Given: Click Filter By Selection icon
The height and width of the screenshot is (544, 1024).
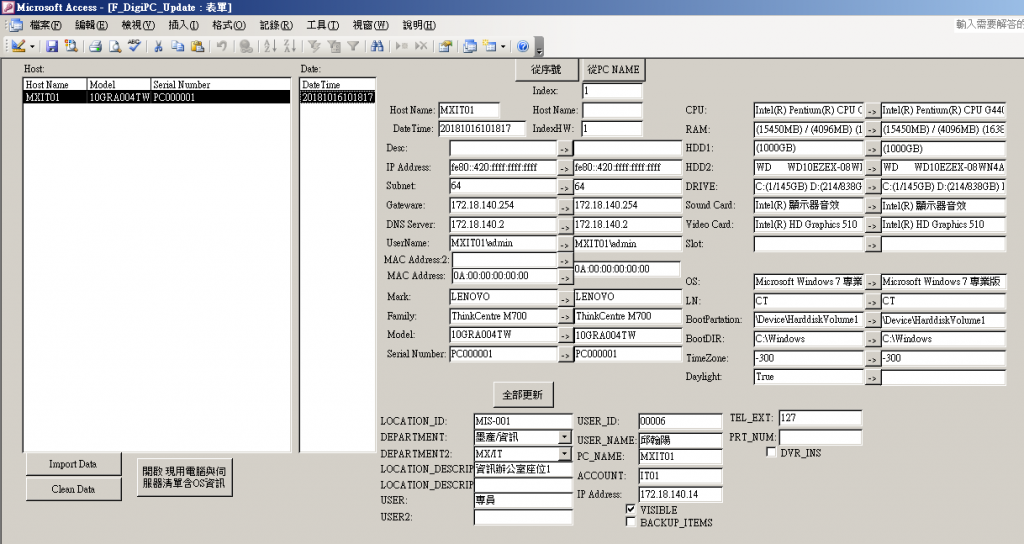Looking at the screenshot, I should pyautogui.click(x=314, y=46).
